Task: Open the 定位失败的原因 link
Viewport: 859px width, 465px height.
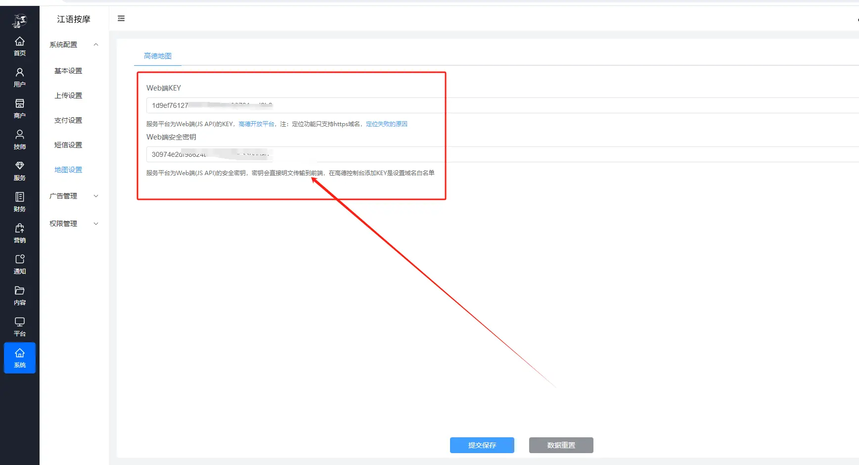Action: [x=387, y=124]
